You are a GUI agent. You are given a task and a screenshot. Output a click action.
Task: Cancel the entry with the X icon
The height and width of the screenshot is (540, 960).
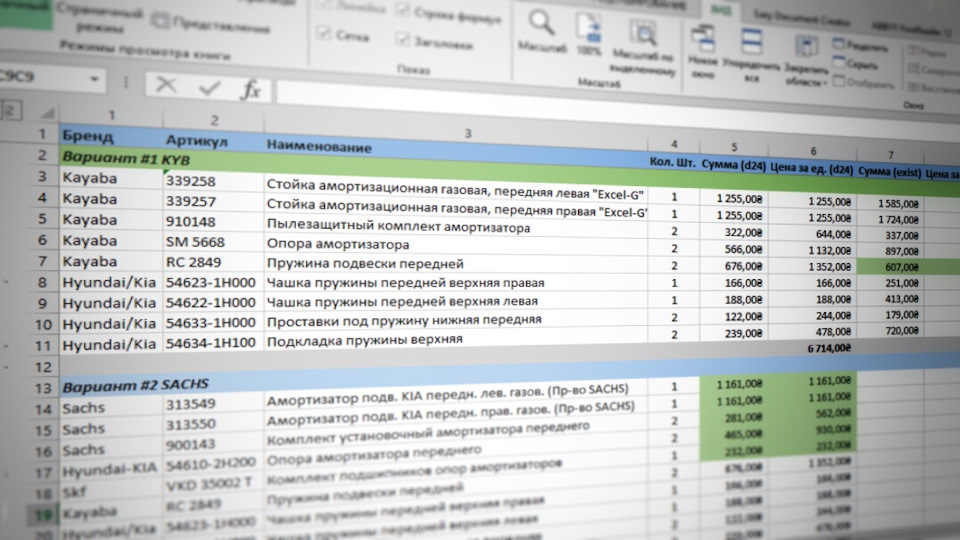(x=166, y=85)
